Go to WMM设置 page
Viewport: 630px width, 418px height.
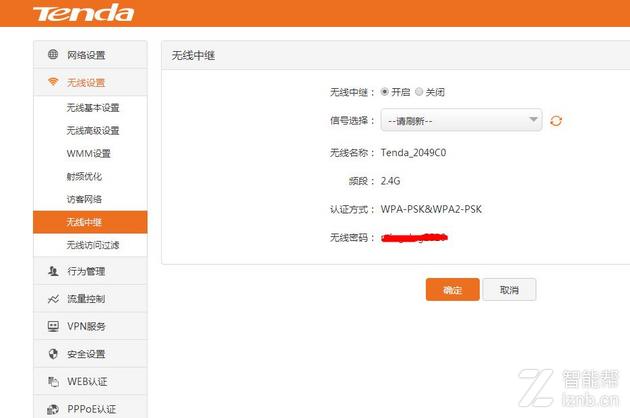(88, 154)
